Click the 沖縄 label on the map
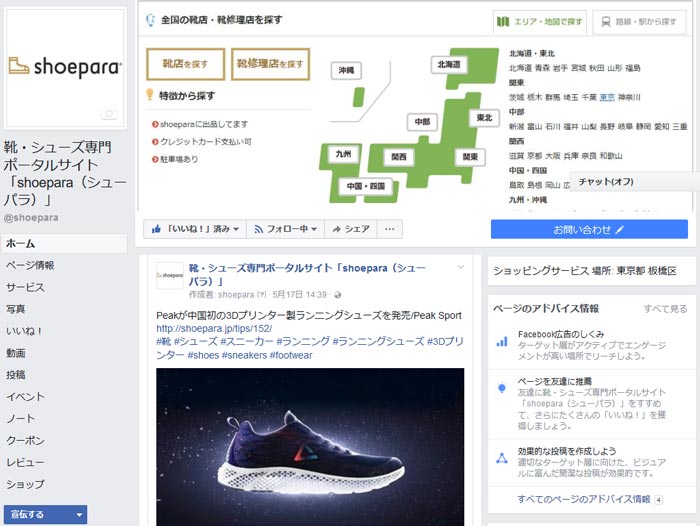This screenshot has height=526, width=700. click(346, 70)
